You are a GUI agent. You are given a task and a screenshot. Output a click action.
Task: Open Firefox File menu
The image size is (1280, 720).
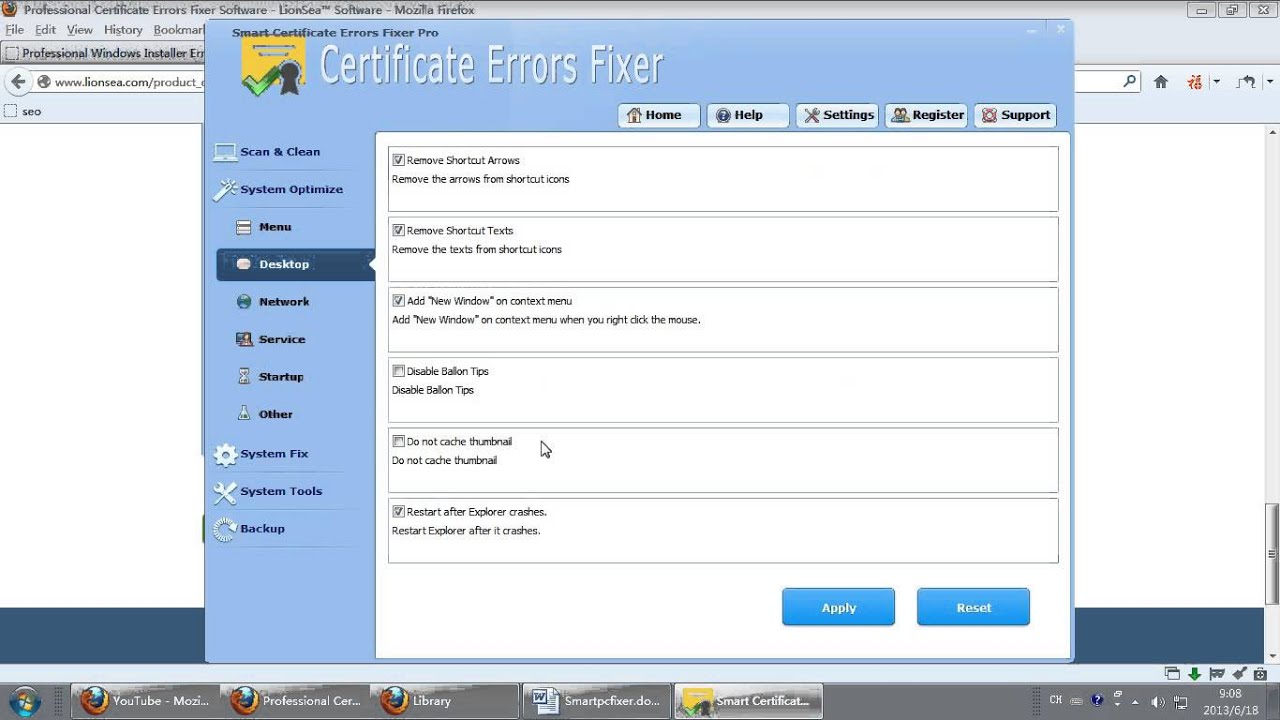(14, 30)
